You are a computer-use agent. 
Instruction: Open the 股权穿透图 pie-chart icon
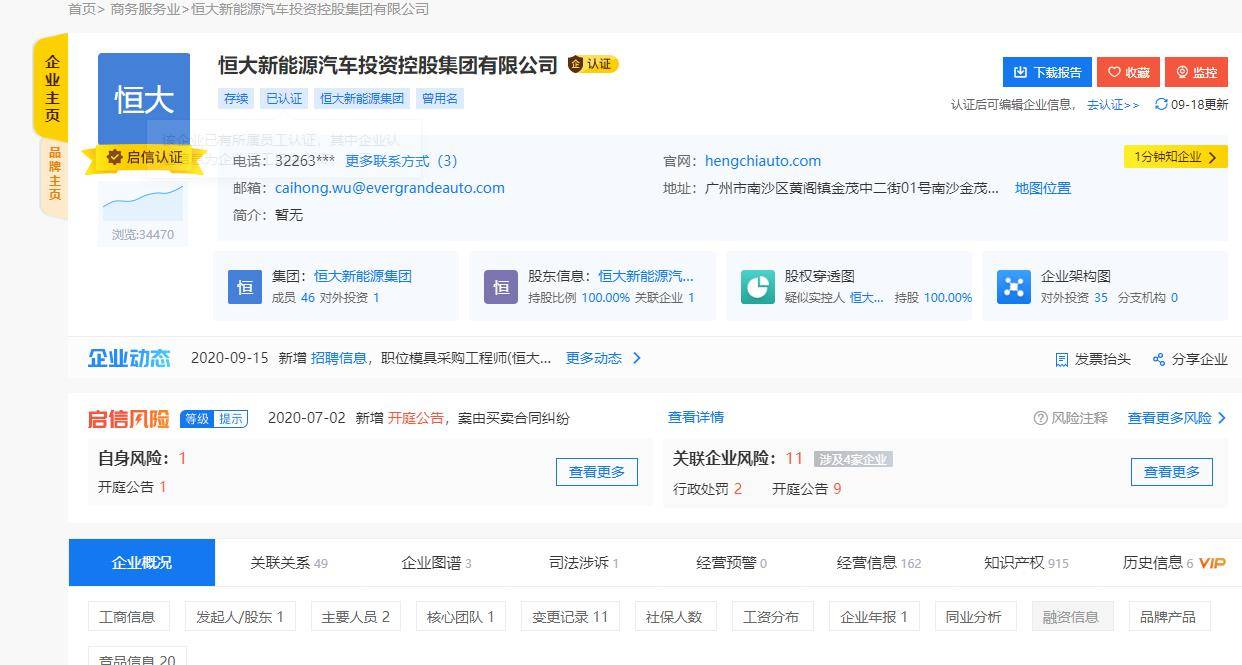(x=757, y=286)
